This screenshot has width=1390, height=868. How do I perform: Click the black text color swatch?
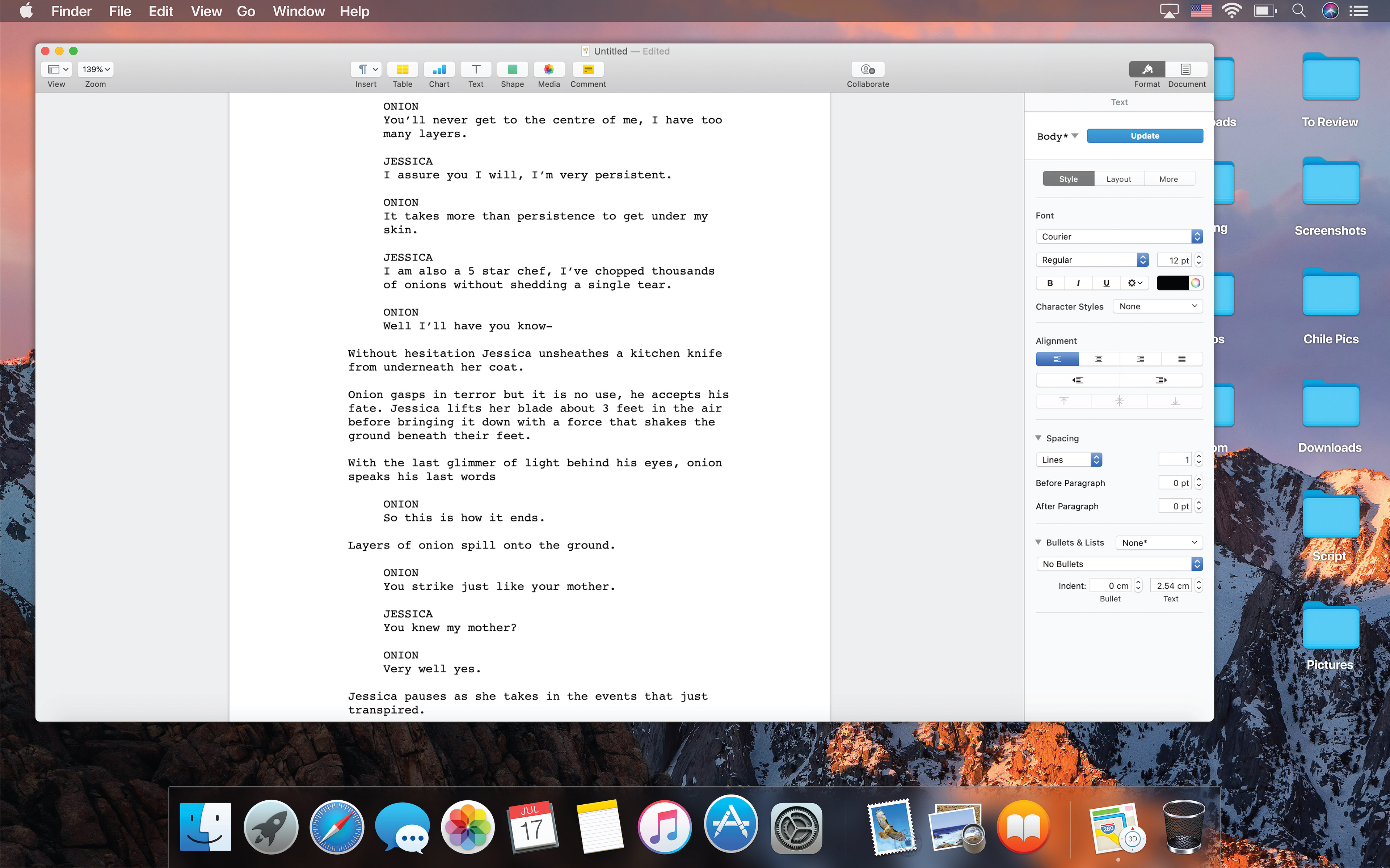[x=1172, y=283]
